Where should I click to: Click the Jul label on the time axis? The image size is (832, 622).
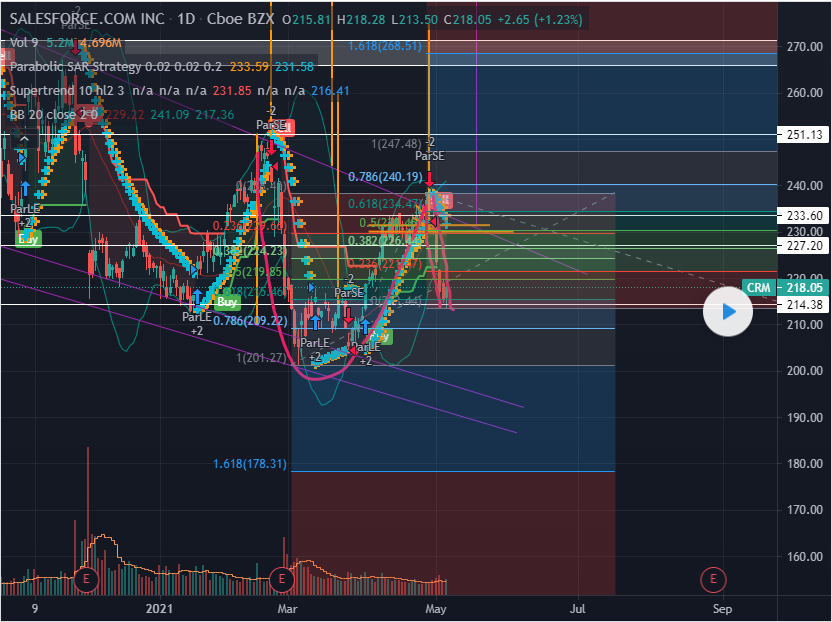click(577, 608)
